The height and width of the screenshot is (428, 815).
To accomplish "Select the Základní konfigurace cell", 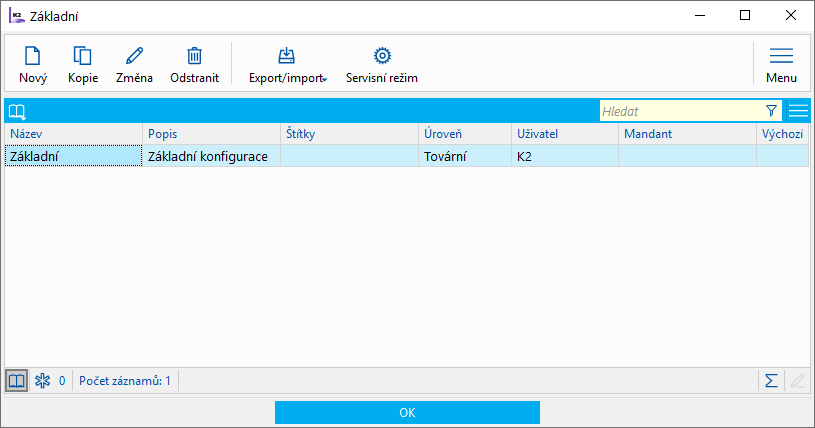I will [x=212, y=156].
